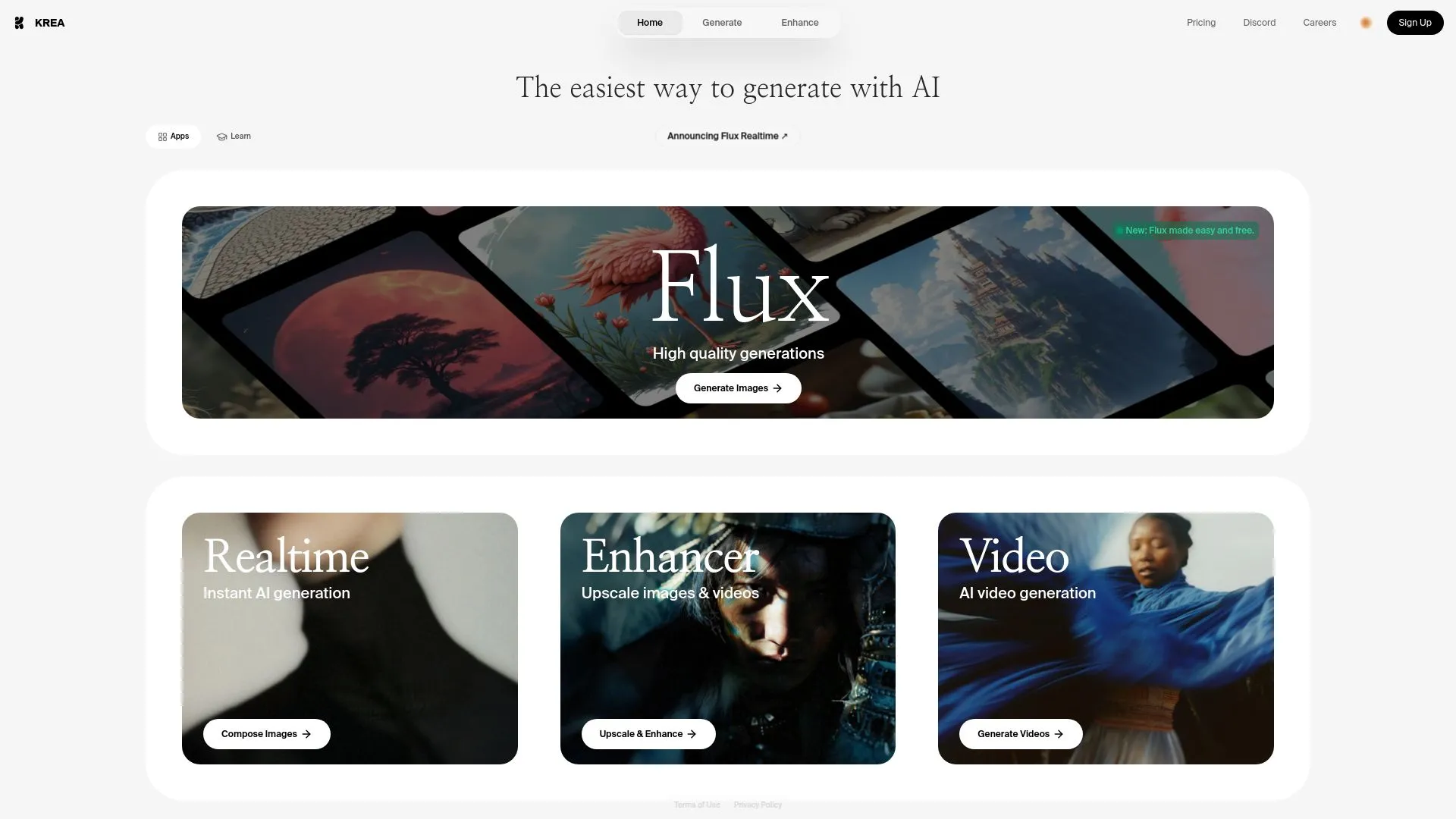
Task: Click the Announcing Flux Realtime link
Action: coord(727,136)
